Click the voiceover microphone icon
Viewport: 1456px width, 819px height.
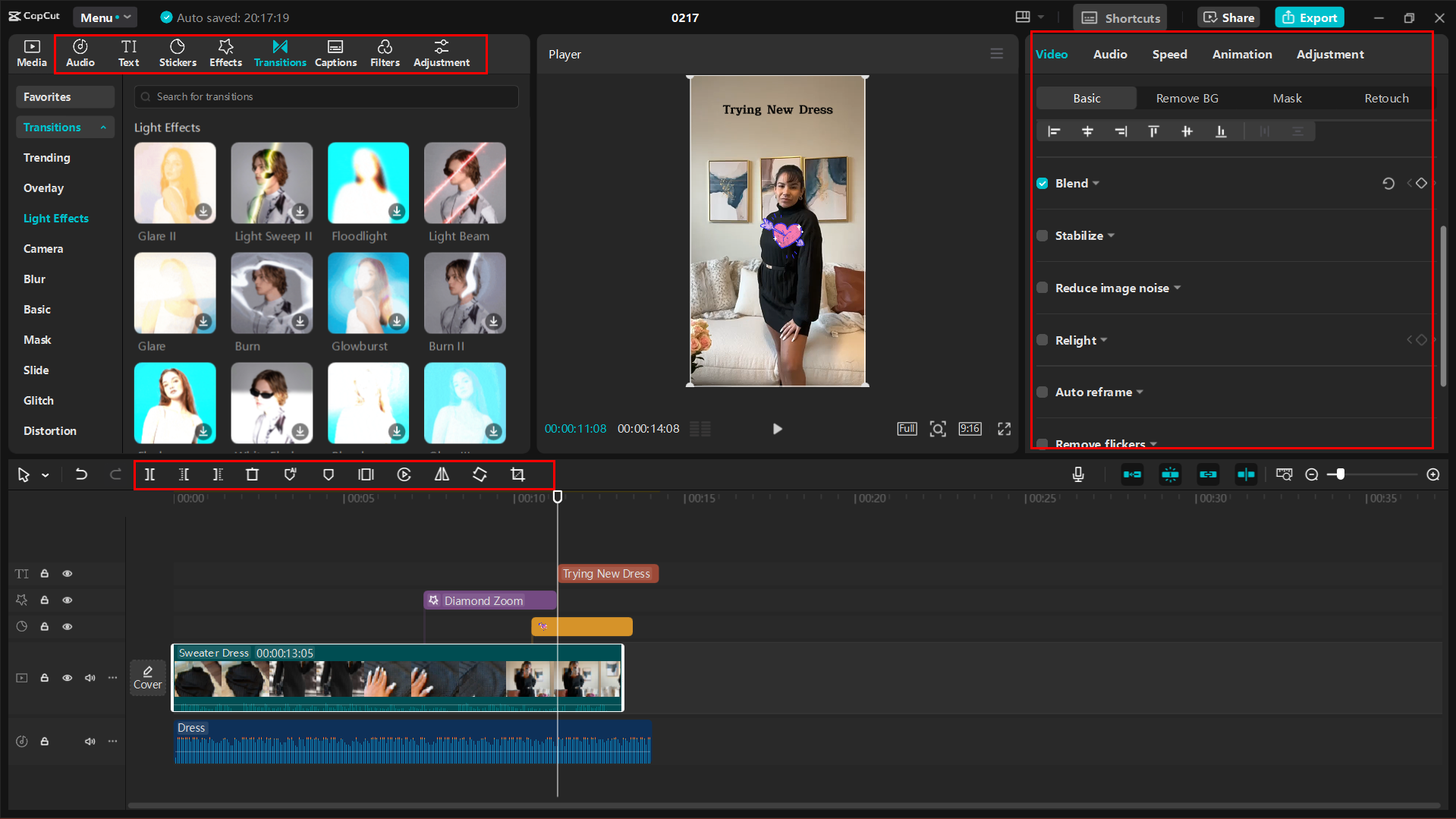tap(1077, 474)
